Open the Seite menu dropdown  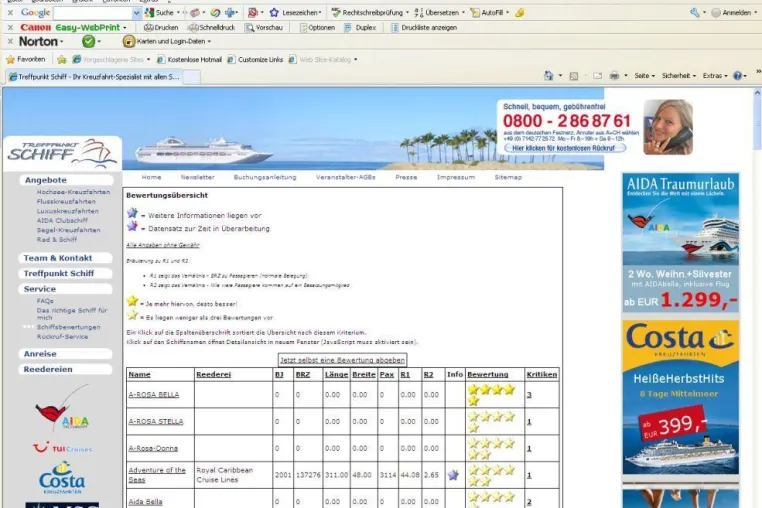click(x=644, y=75)
